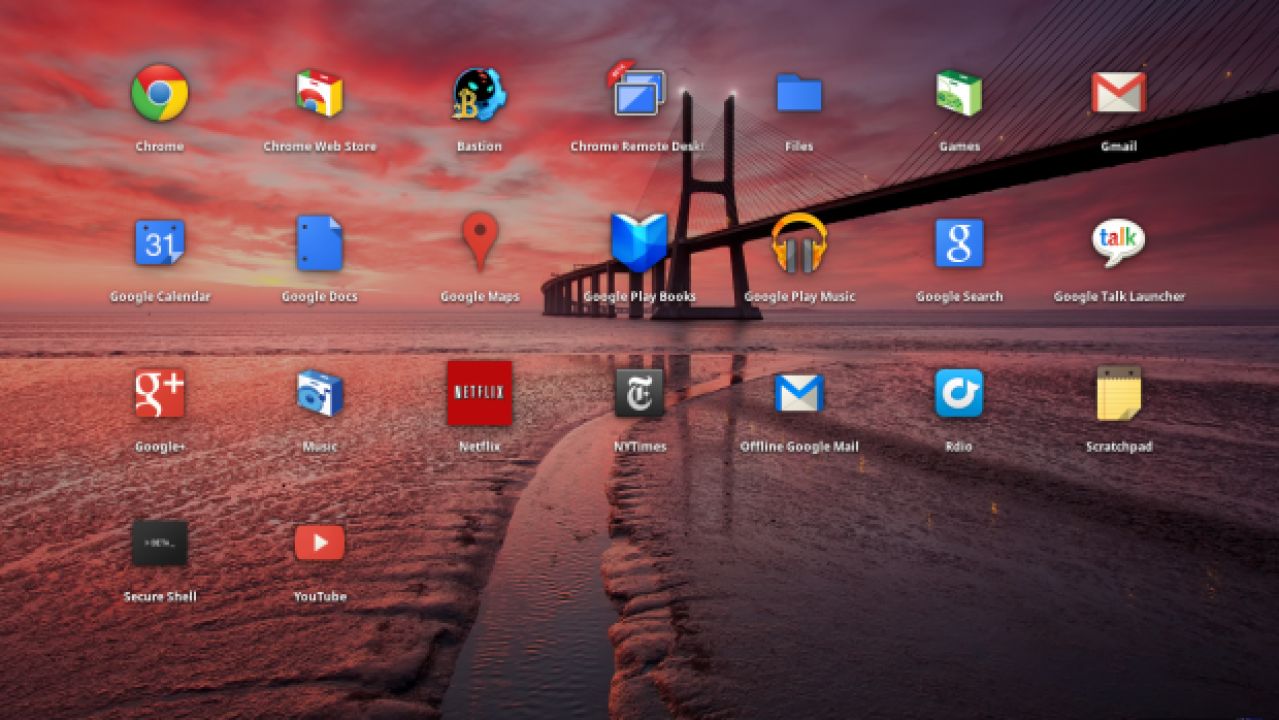The width and height of the screenshot is (1279, 720).
Task: Open the Scratchpad notes app
Action: [x=1118, y=393]
